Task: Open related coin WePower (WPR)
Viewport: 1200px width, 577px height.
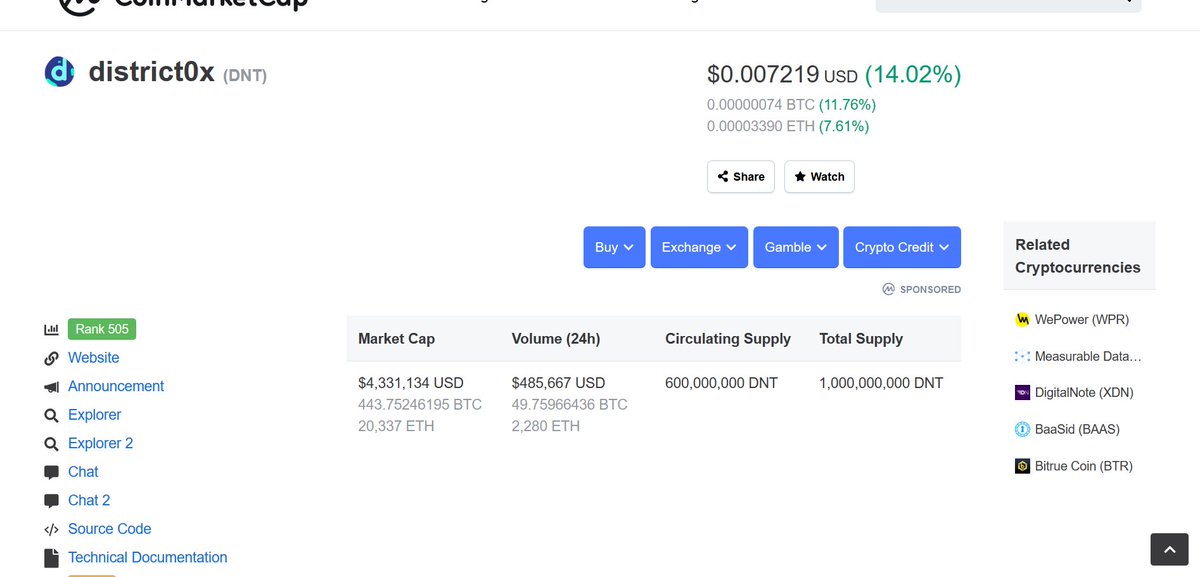Action: point(1082,320)
